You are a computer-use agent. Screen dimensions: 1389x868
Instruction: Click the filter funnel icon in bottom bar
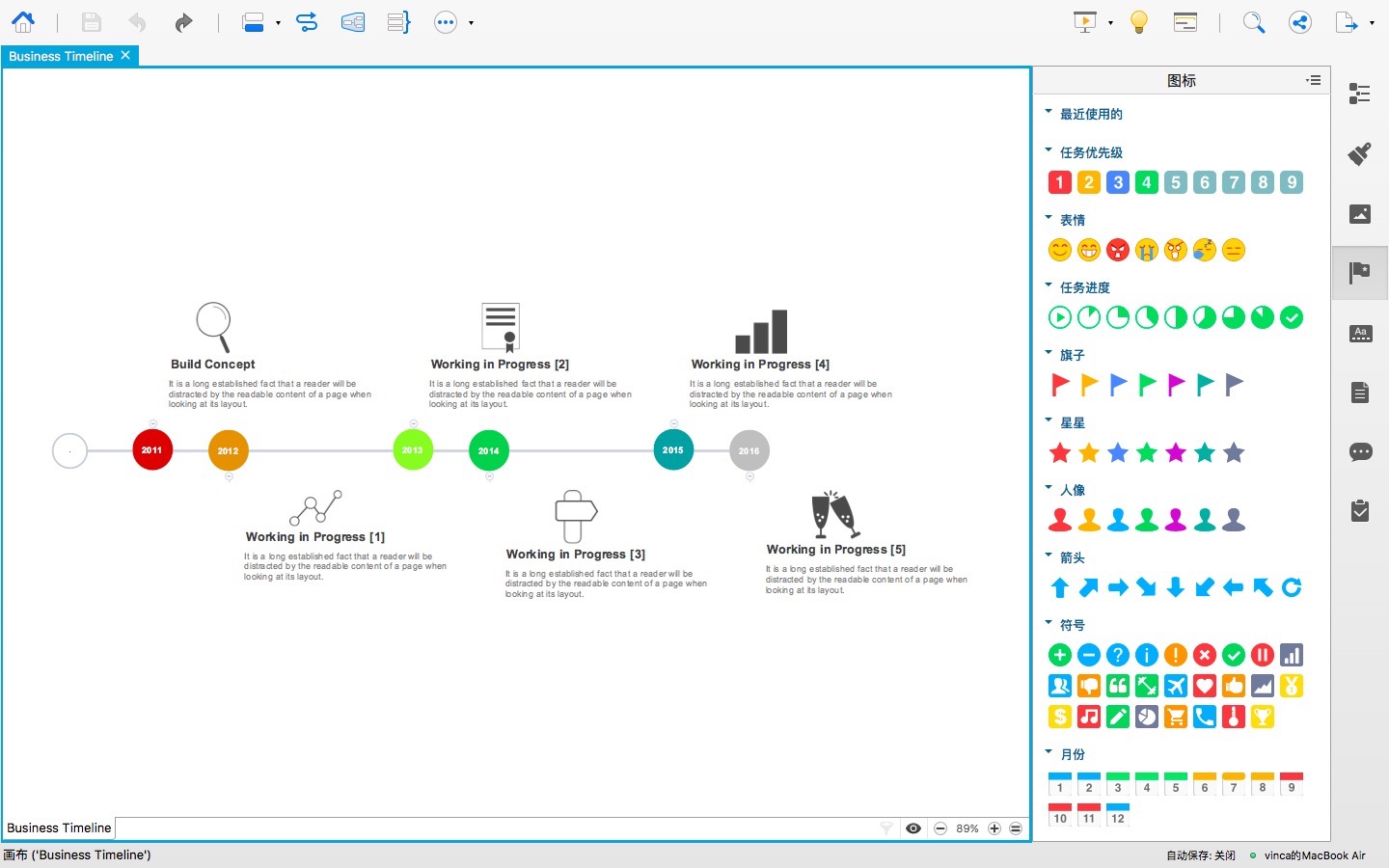click(885, 828)
